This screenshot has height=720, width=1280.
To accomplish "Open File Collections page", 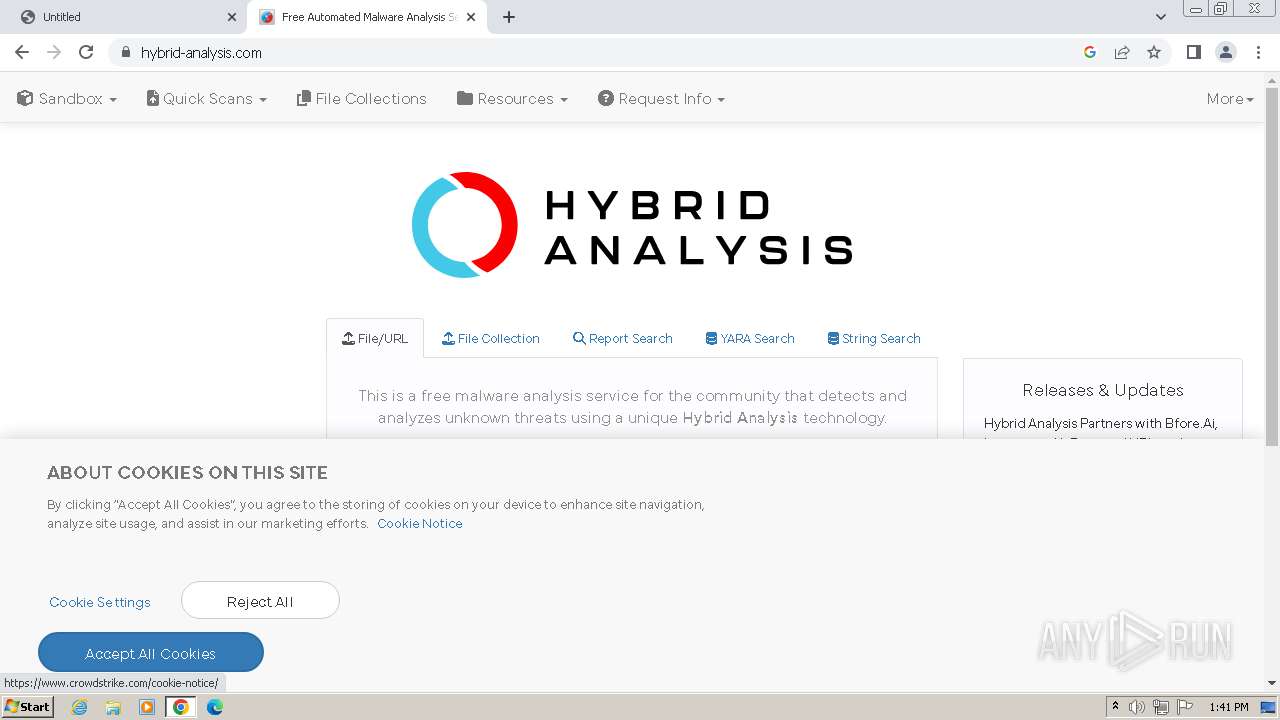I will (362, 99).
